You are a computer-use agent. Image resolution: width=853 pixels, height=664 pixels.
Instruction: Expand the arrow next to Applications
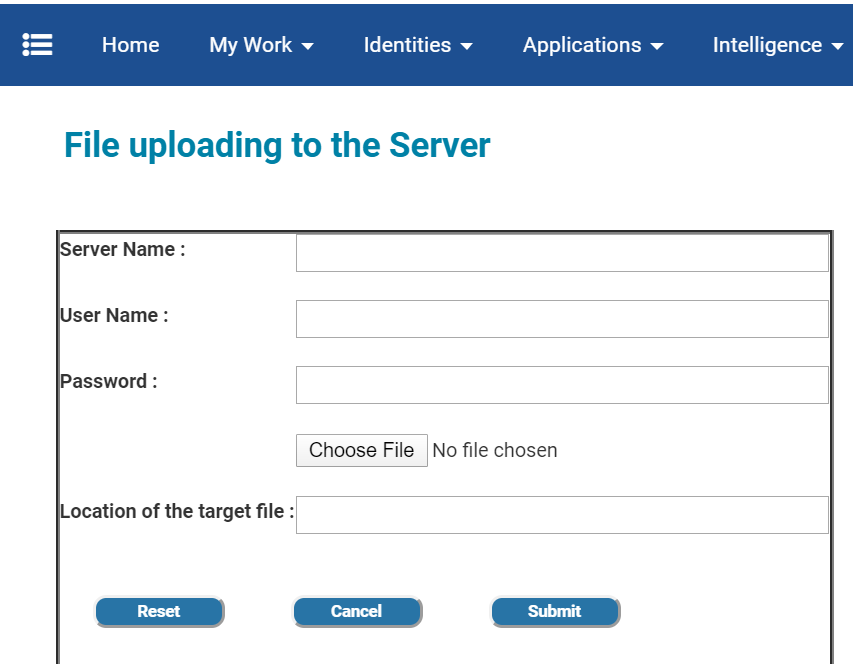[657, 47]
